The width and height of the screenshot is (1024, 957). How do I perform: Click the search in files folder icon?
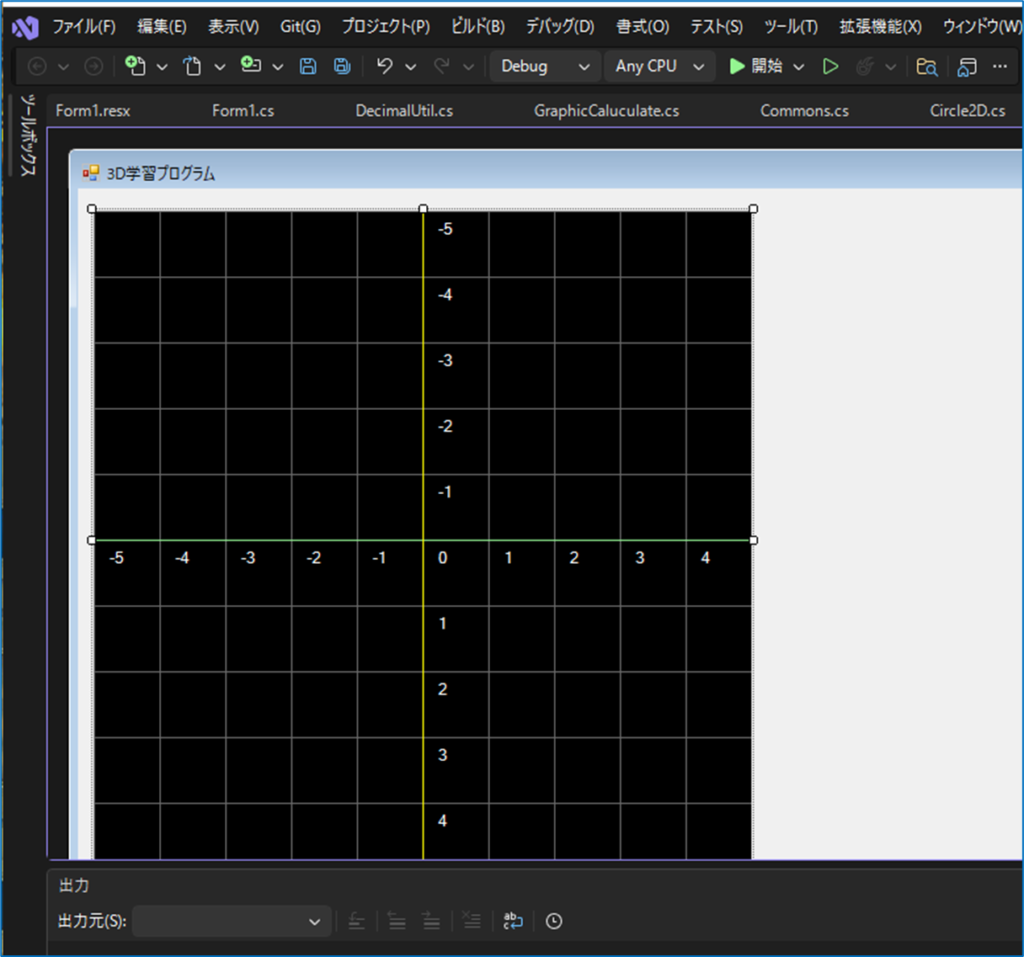tap(927, 66)
